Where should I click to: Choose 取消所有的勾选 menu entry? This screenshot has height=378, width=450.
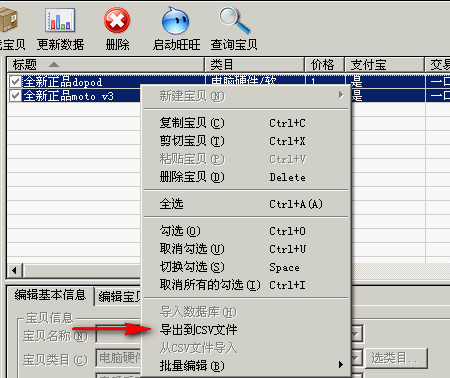(x=246, y=285)
